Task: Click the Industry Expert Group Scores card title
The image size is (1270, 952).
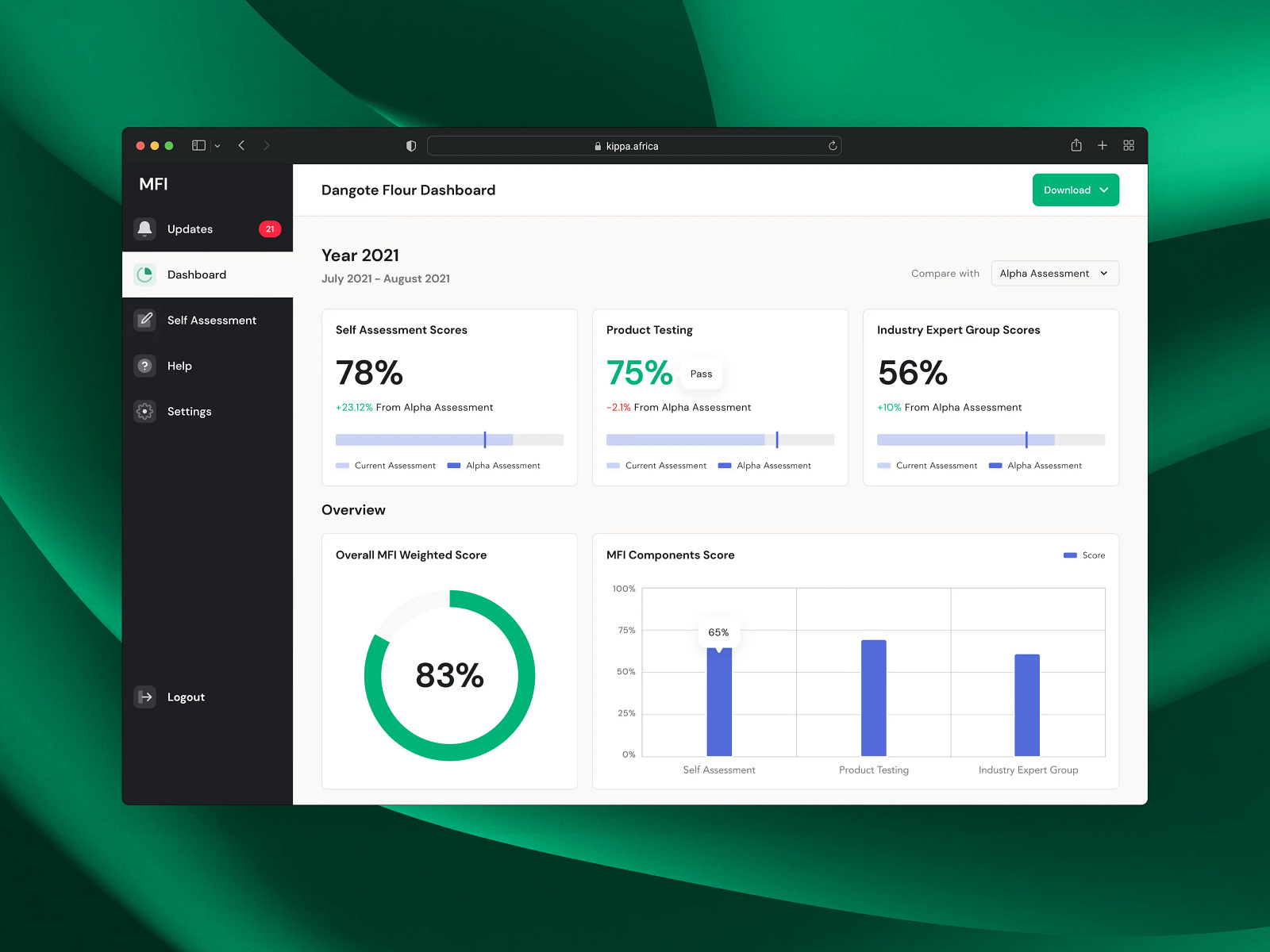Action: (x=959, y=330)
